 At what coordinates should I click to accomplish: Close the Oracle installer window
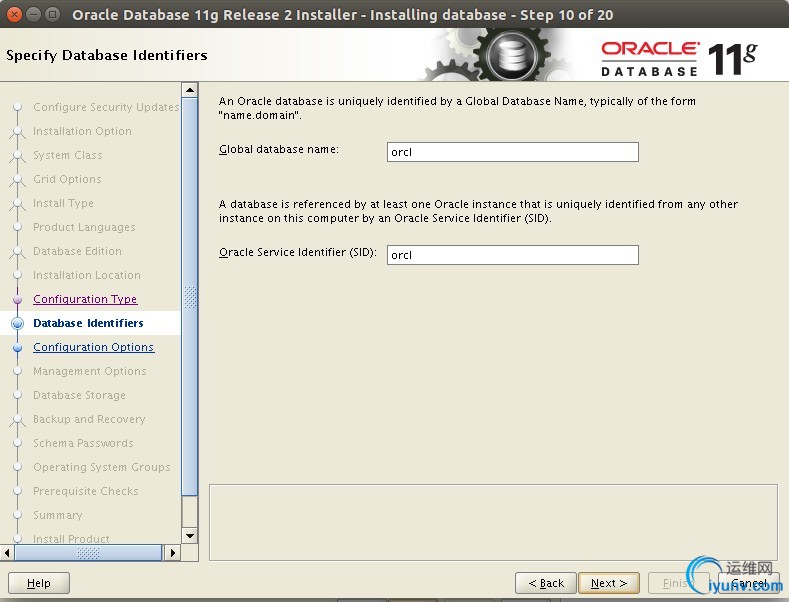(x=15, y=15)
